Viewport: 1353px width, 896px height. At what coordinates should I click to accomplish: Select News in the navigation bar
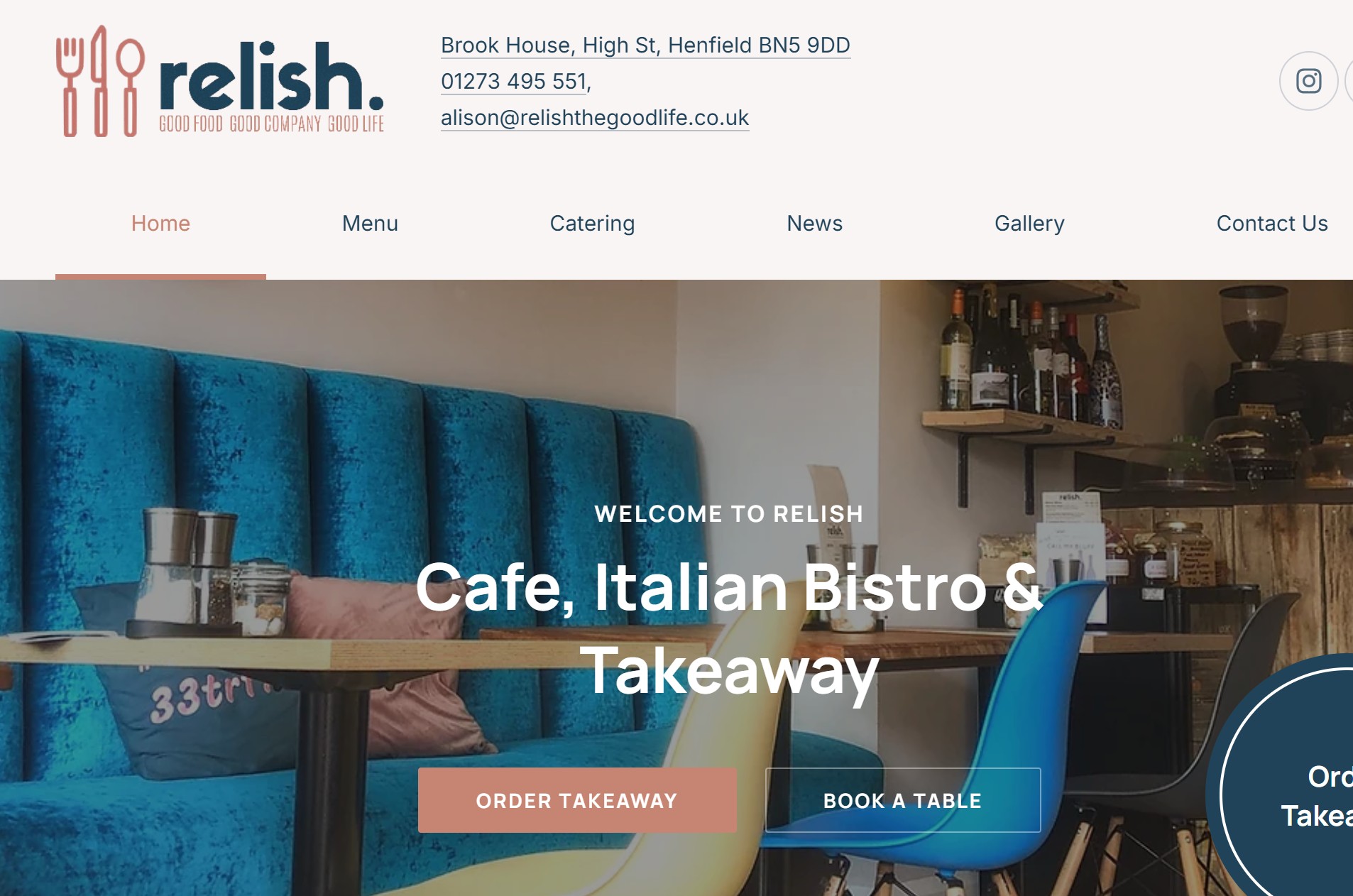tap(814, 223)
